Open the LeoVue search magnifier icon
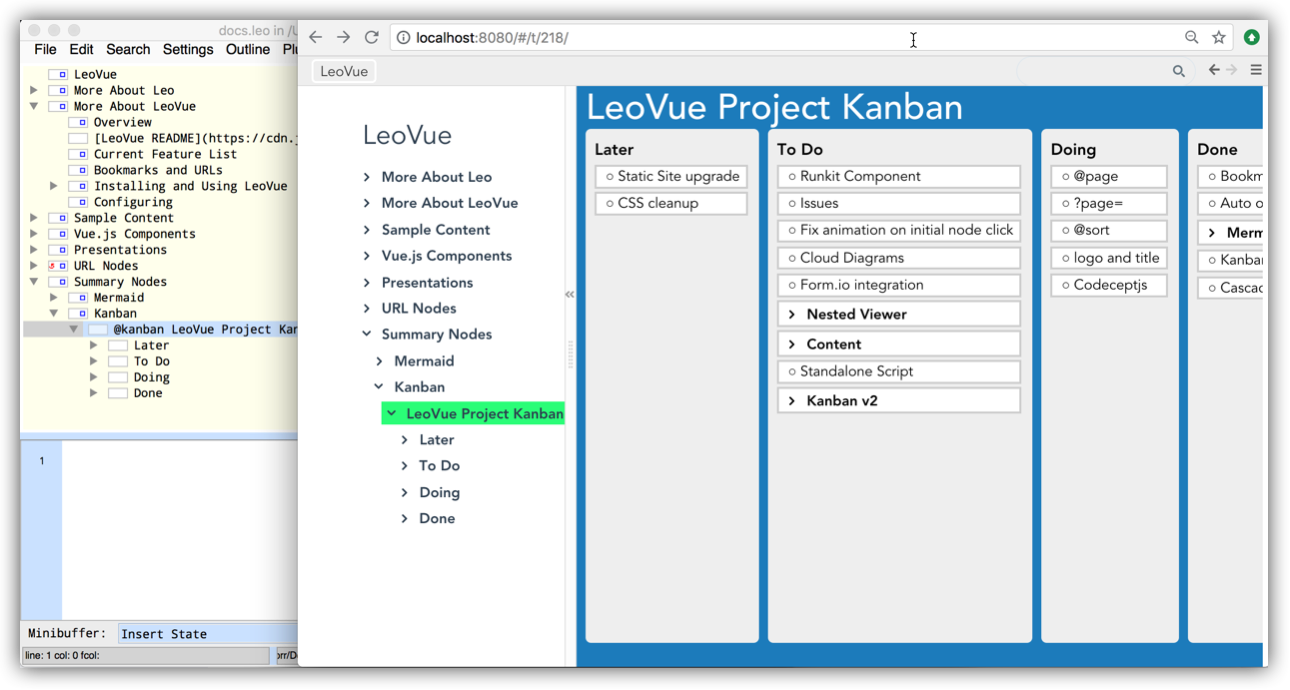 tap(1179, 71)
